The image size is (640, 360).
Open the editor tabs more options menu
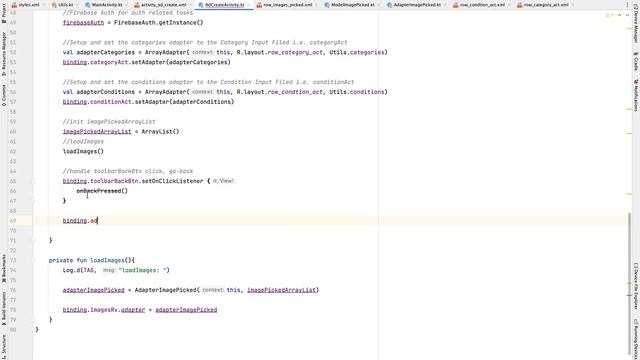point(627,5)
